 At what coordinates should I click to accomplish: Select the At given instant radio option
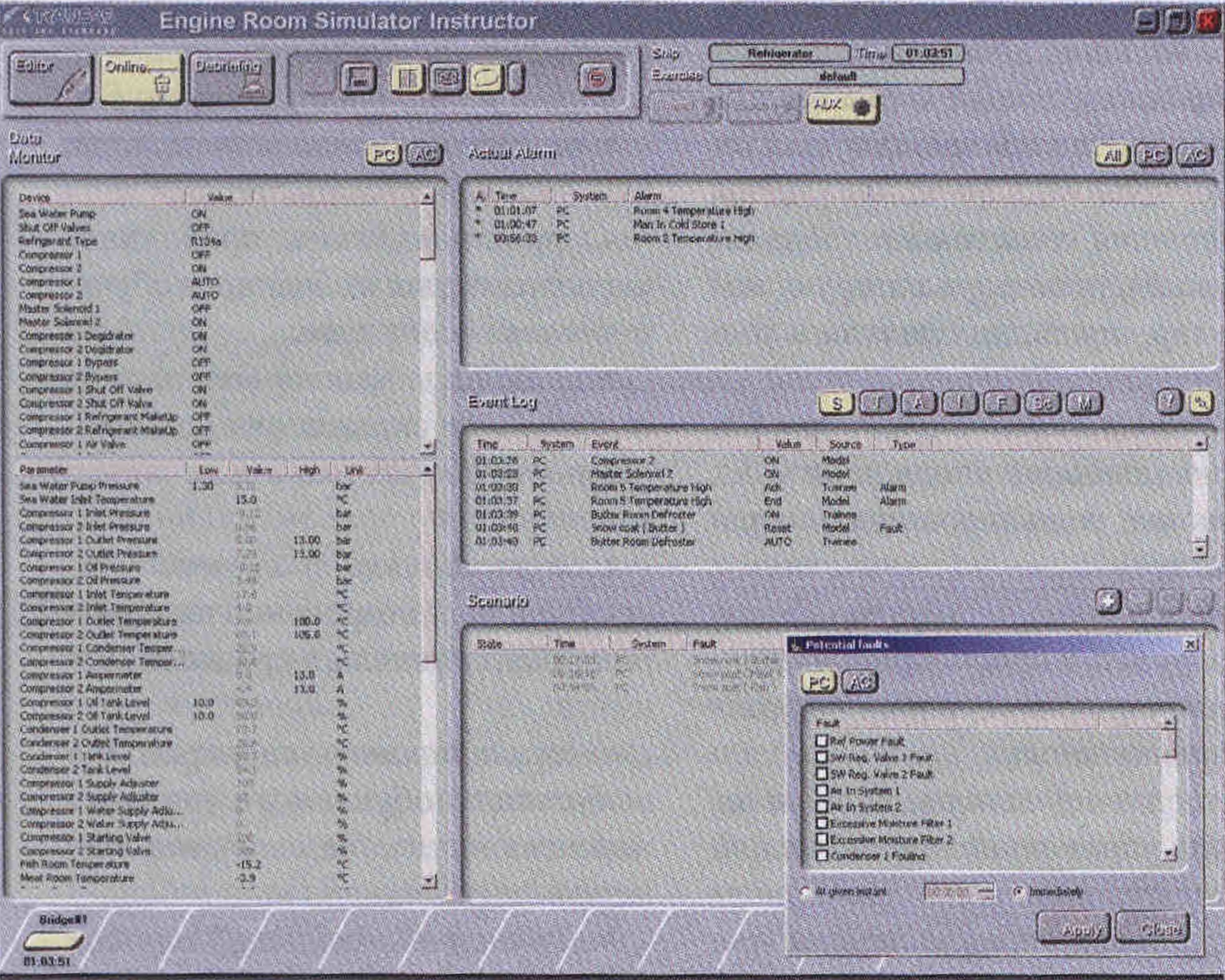(805, 892)
